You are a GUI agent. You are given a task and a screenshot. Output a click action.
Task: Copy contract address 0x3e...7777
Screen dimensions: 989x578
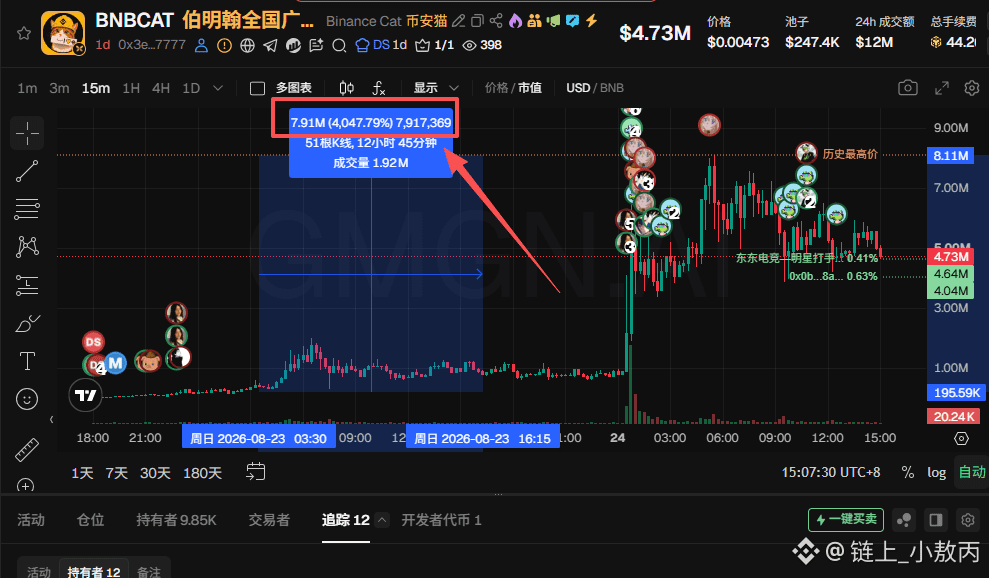(x=152, y=45)
